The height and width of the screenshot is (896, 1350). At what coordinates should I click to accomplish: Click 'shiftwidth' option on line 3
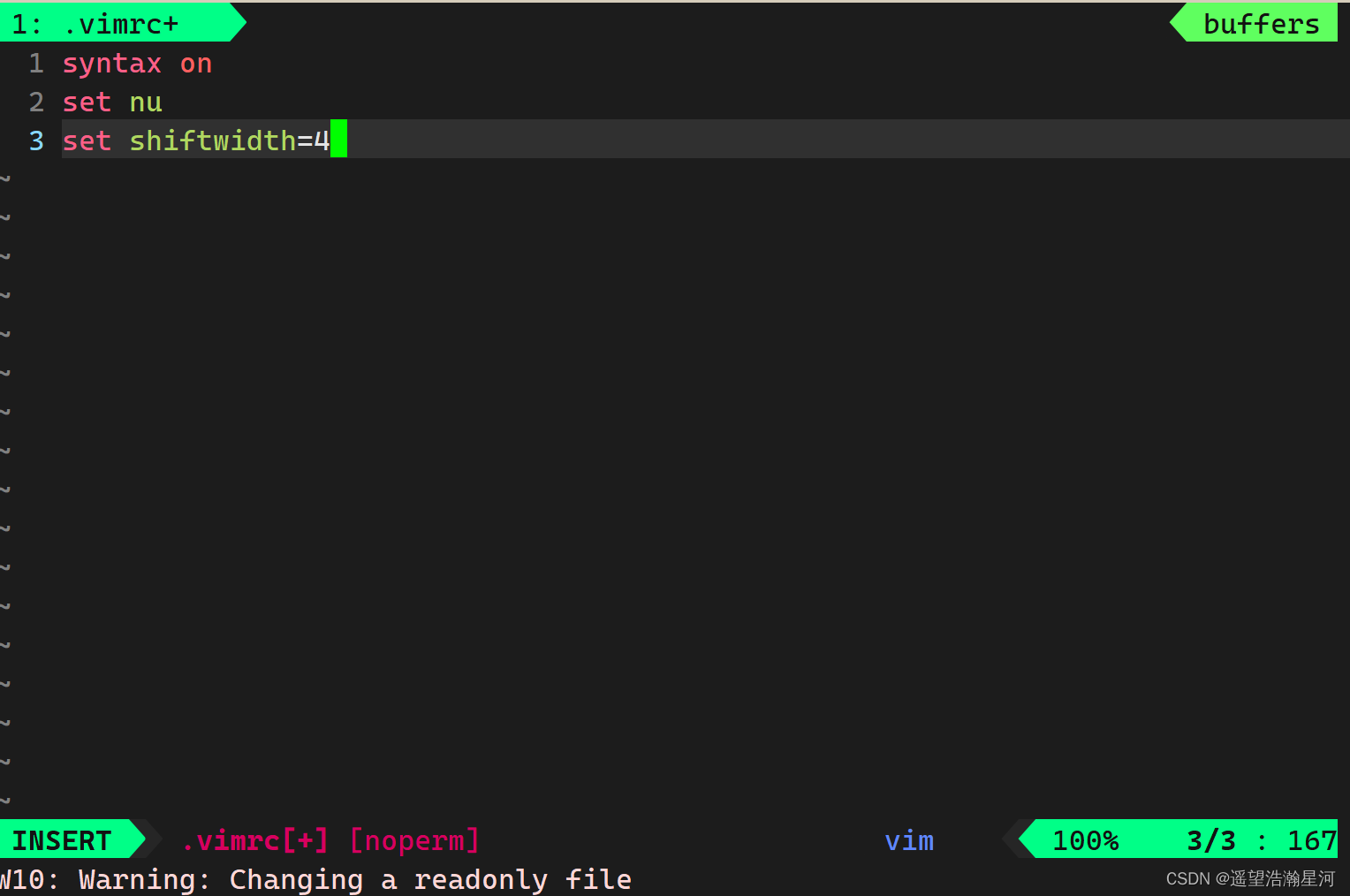[x=213, y=141]
